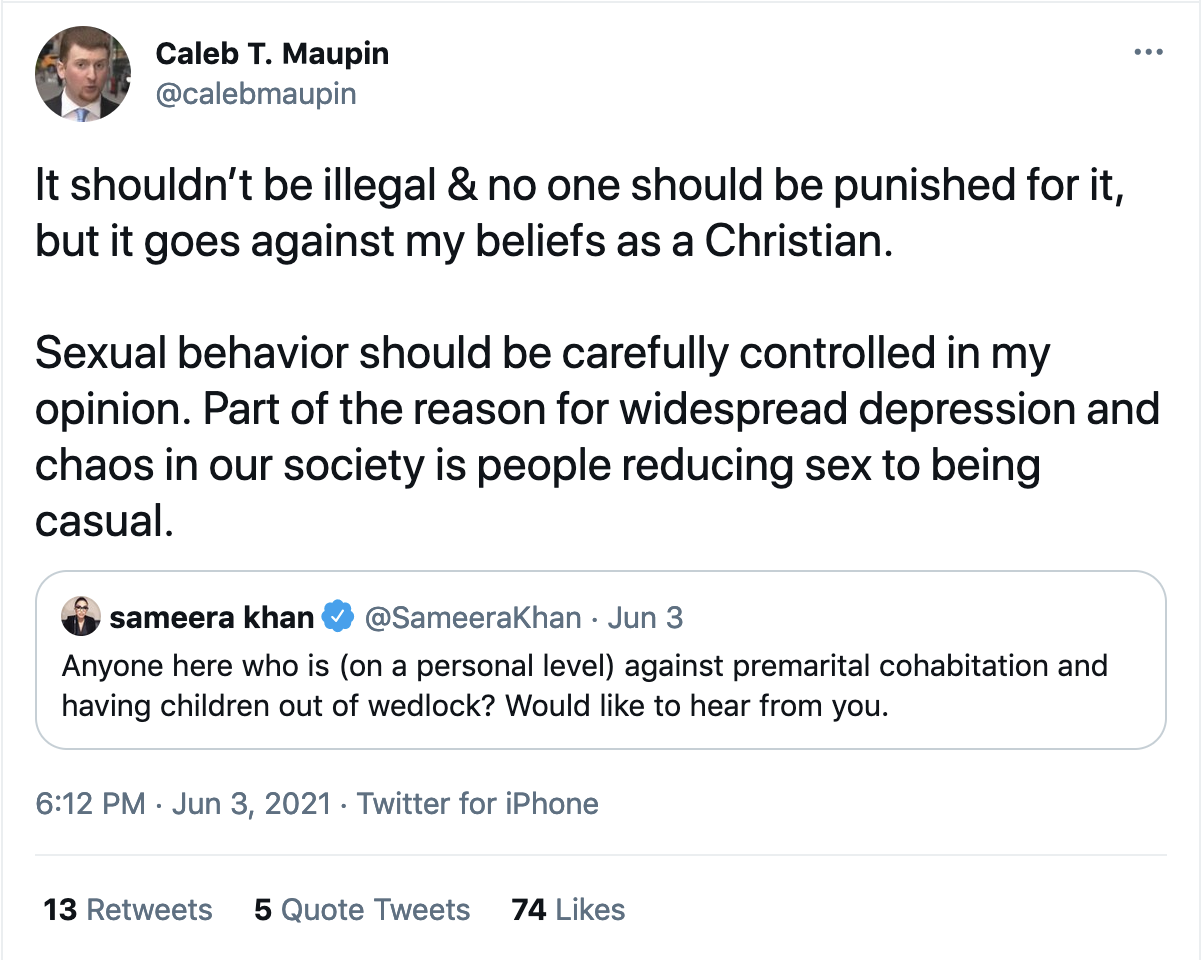1202x960 pixels.
Task: Click the quoted tweet's Jun 3 date
Action: tap(645, 618)
